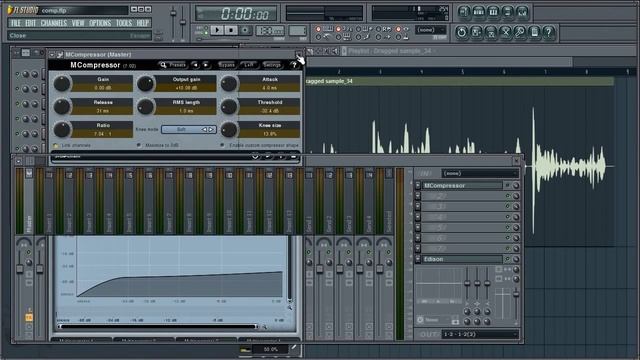Open the TOOLS menu
Screen dimensions: 640x360
[124, 23]
